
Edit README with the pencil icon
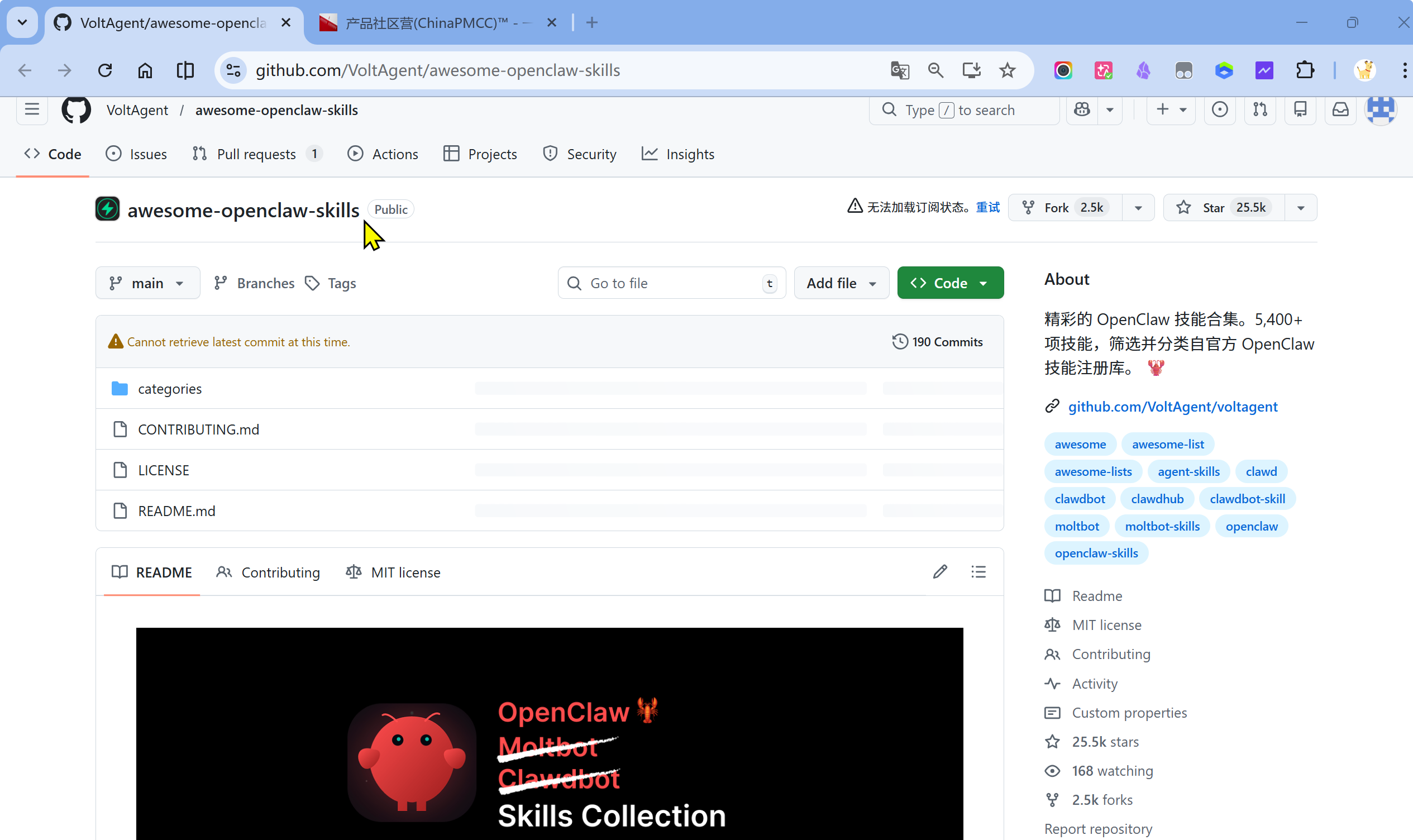coord(940,572)
